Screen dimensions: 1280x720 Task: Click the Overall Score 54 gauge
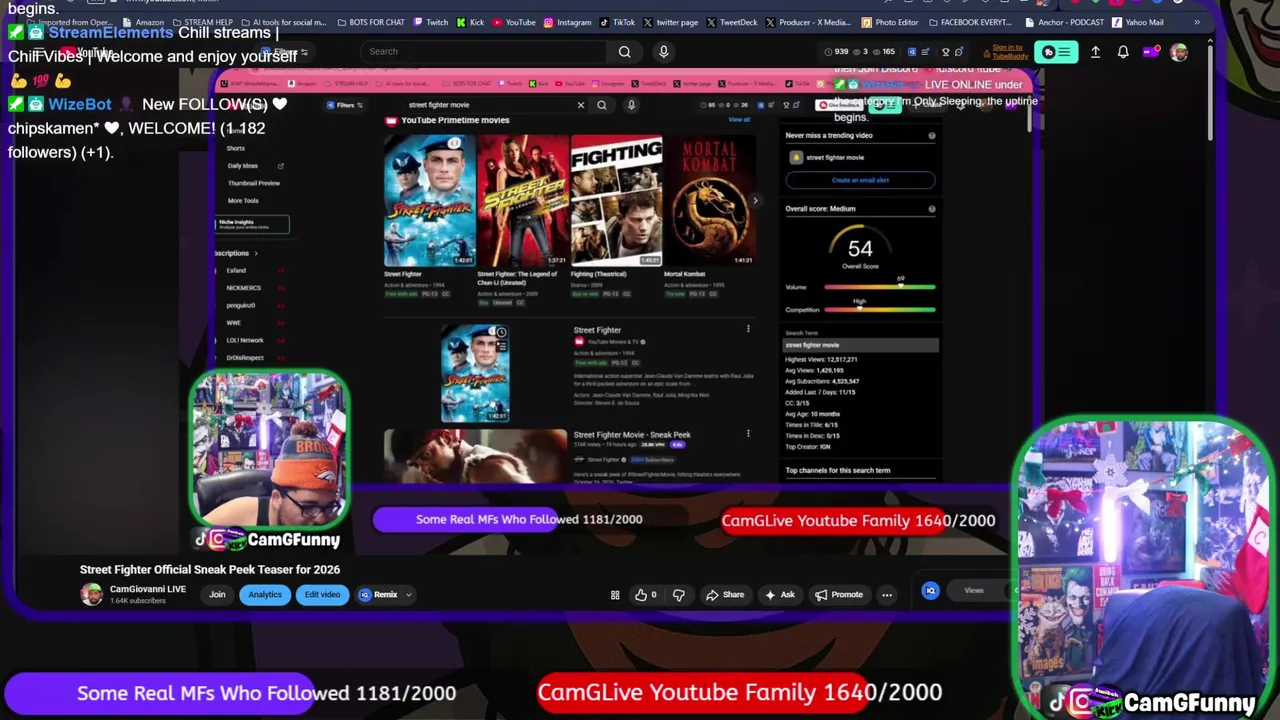pyautogui.click(x=860, y=248)
